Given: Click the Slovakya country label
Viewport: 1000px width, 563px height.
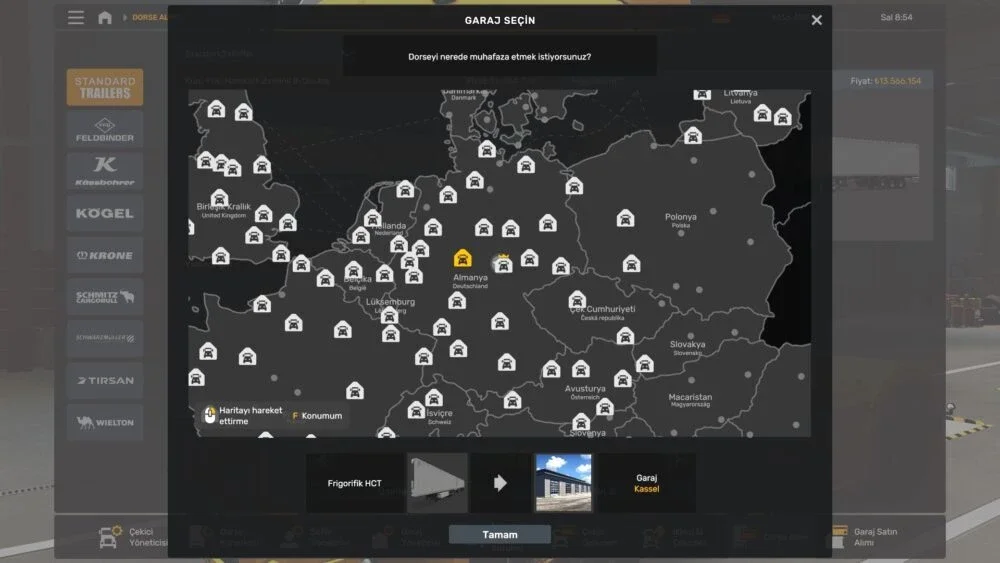Looking at the screenshot, I should (688, 347).
